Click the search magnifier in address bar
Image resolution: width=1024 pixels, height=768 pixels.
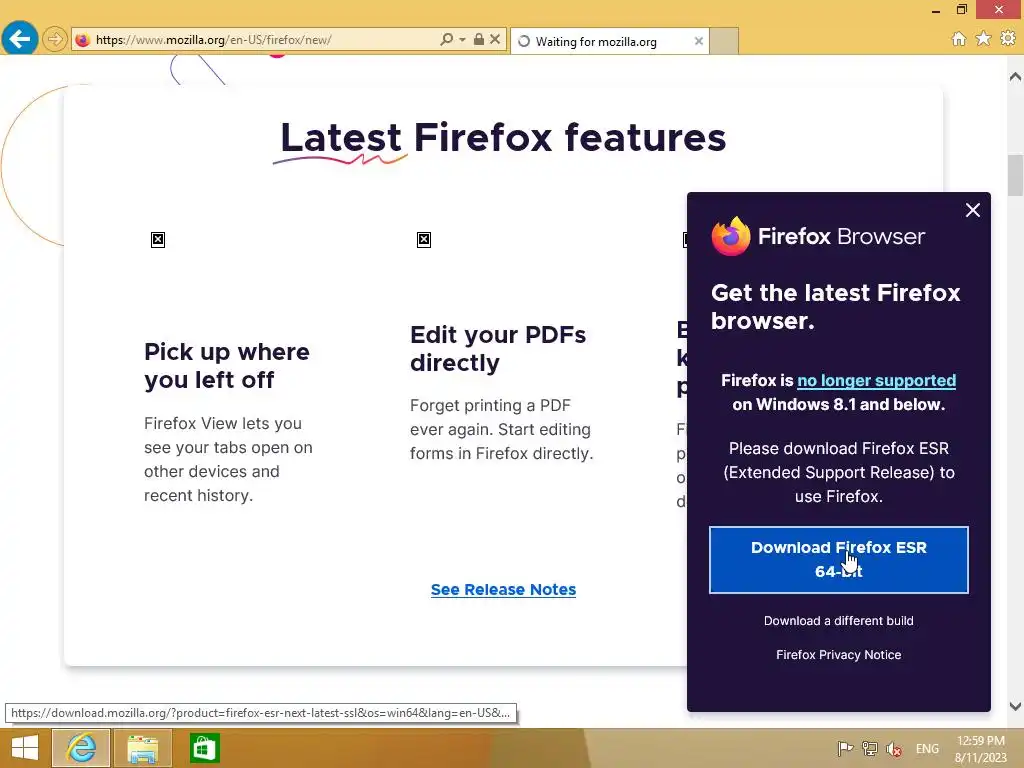click(x=447, y=39)
